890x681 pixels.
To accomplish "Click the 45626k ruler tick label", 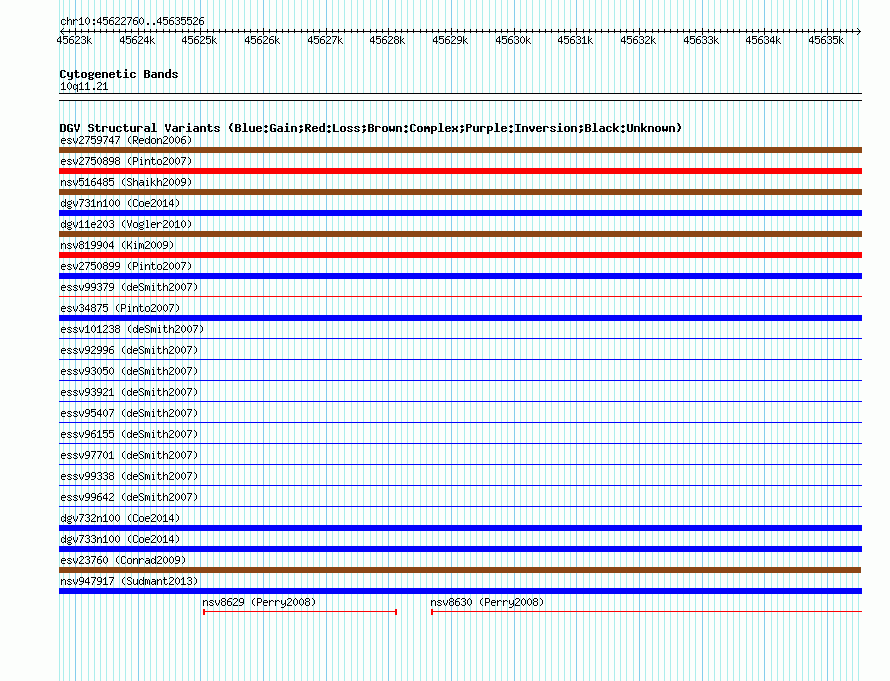I will [262, 40].
